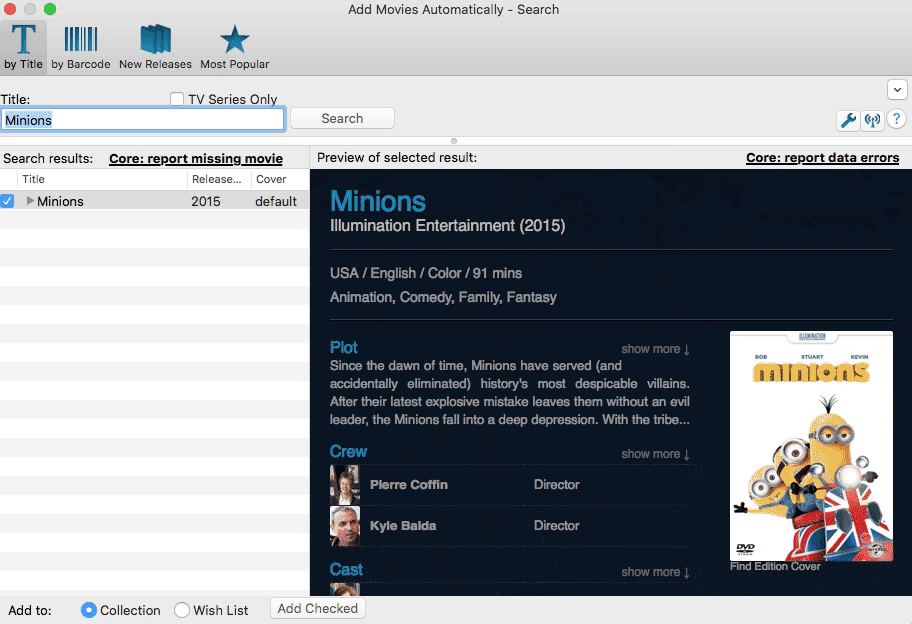Click the Minions DVD cover thumbnail
Screen dimensions: 912x624
tap(811, 445)
